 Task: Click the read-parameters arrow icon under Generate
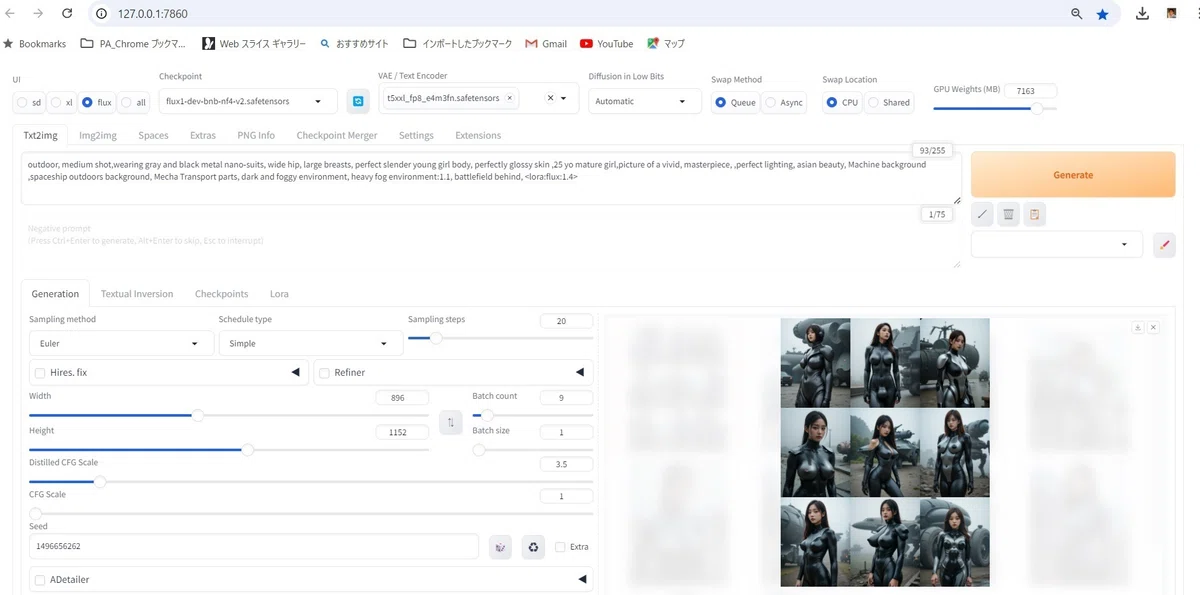(x=983, y=214)
